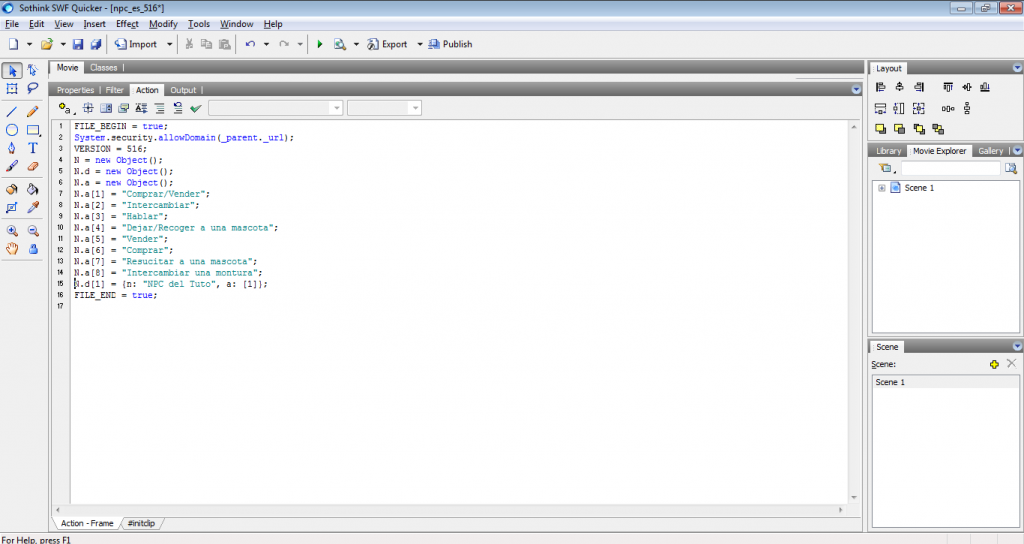Select the Text tool
The image size is (1024, 544).
(33, 148)
